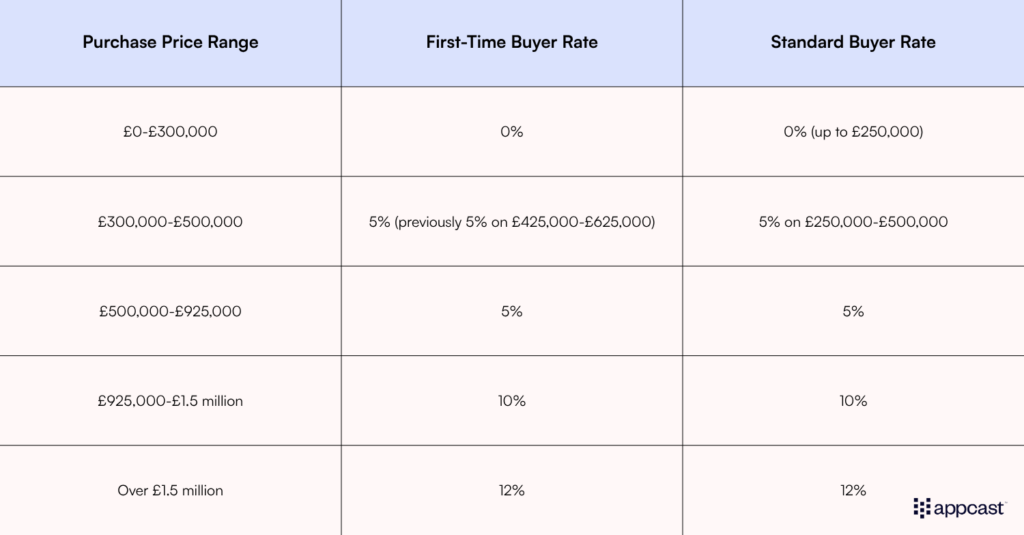The image size is (1024, 535).
Task: Select the standard buyer 12% rate cell
Action: click(x=853, y=490)
